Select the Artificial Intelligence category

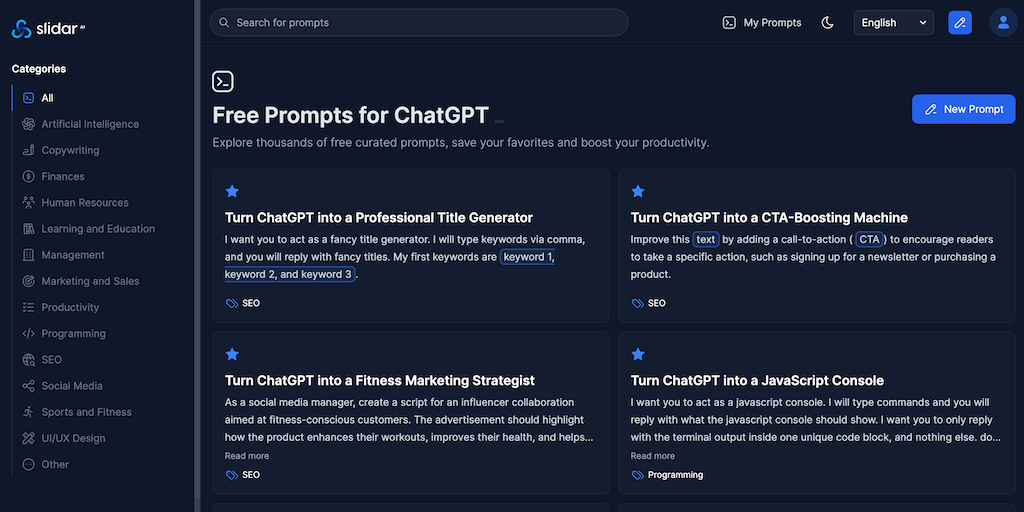[90, 124]
